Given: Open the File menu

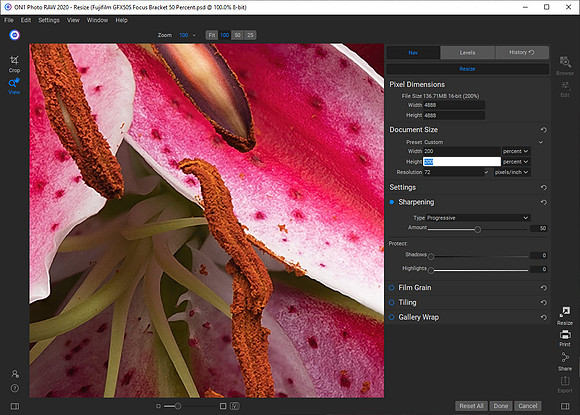Looking at the screenshot, I should pos(9,20).
